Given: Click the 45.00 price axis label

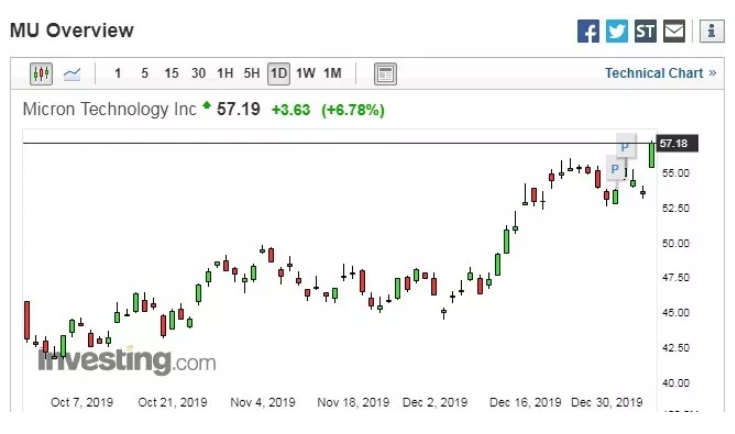Looking at the screenshot, I should 675,313.
